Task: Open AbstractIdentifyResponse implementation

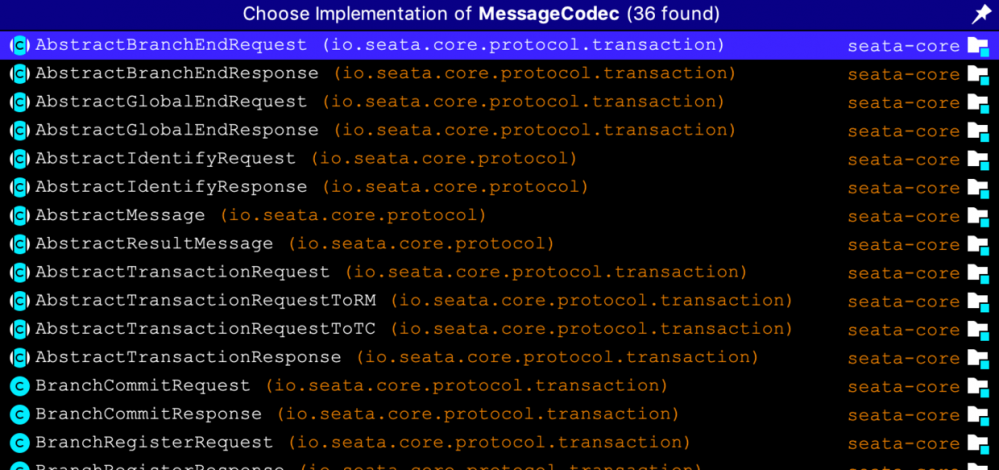Action: click(171, 187)
